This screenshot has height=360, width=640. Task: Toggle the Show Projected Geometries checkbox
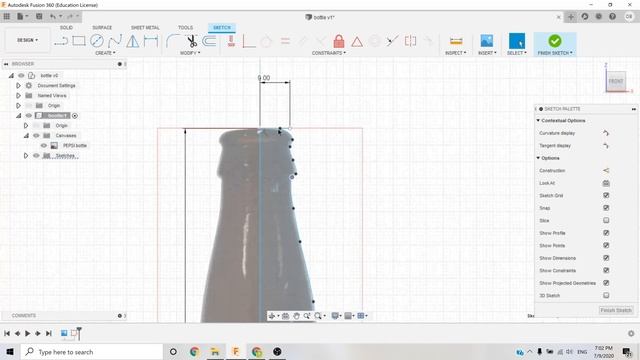click(606, 283)
